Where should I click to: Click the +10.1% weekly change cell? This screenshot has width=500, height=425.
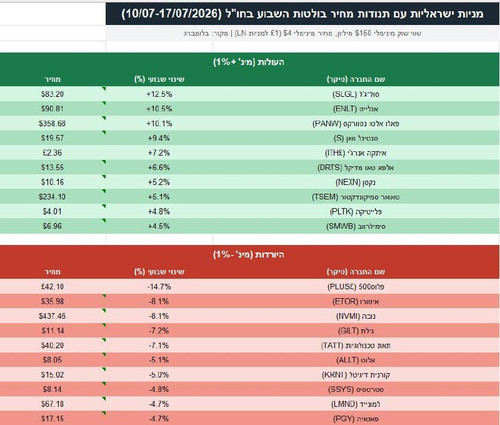coord(159,123)
